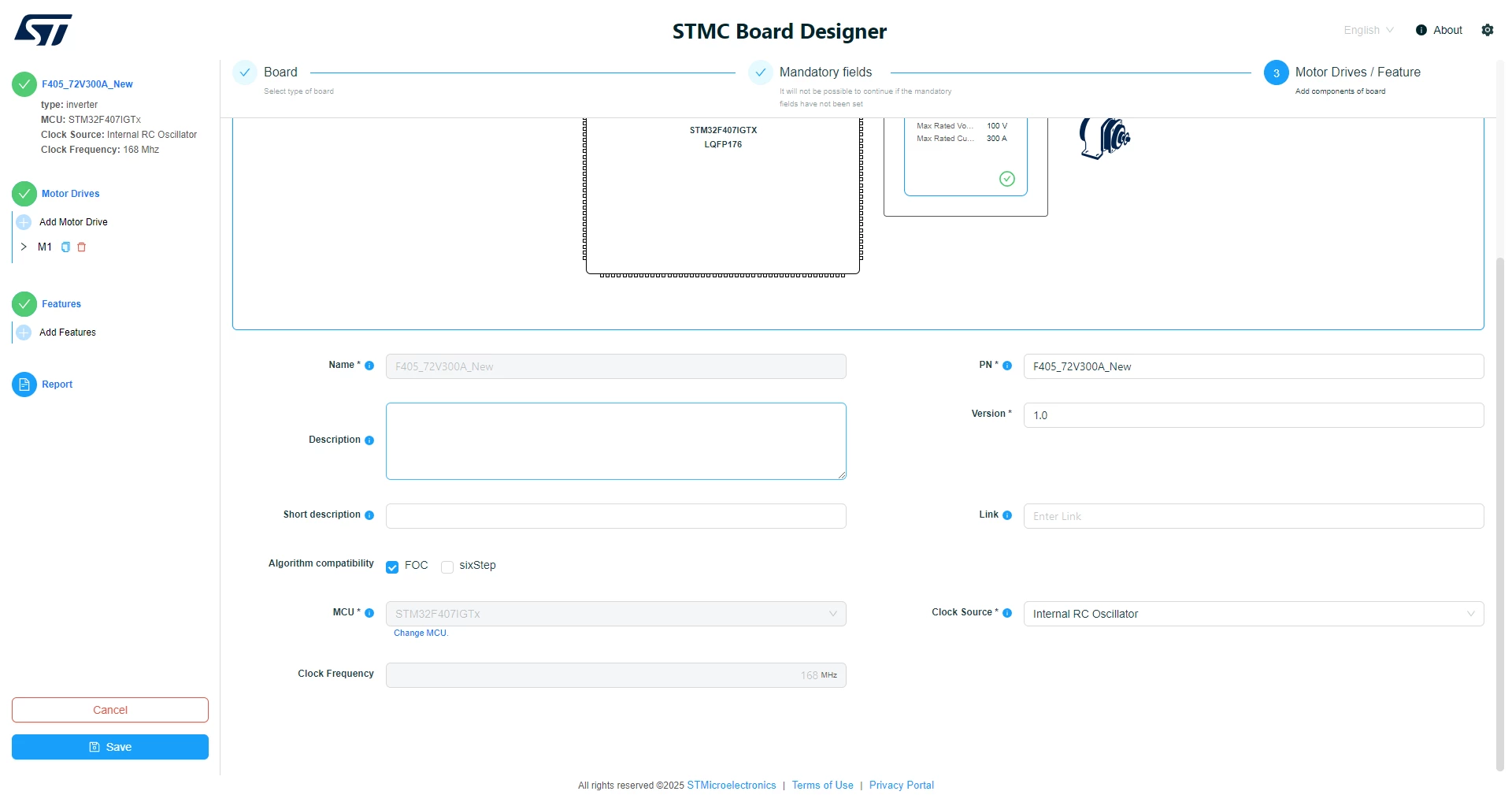The image size is (1512, 795).
Task: Open the Terms of Use link
Action: tap(823, 786)
